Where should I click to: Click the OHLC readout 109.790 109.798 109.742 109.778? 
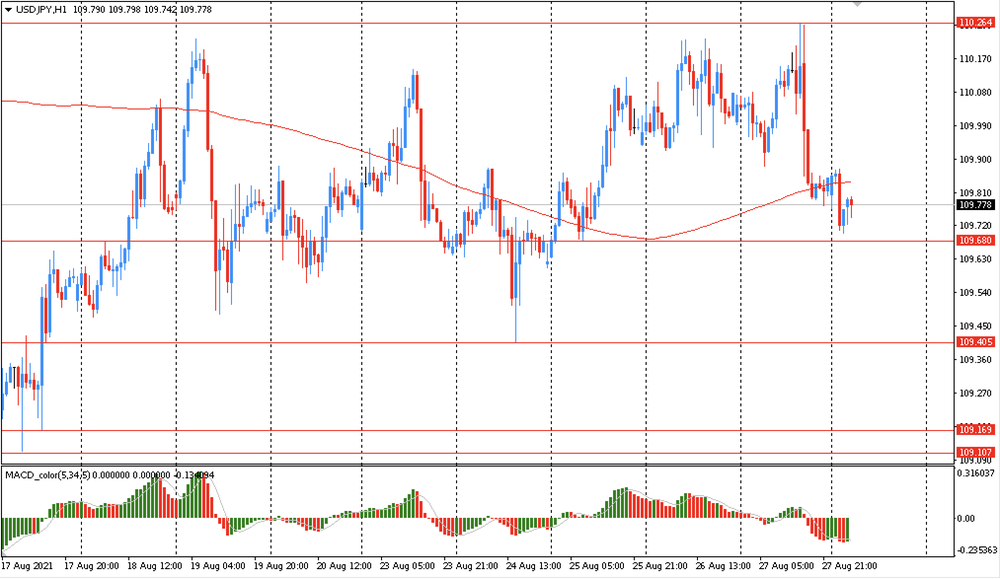[x=142, y=10]
